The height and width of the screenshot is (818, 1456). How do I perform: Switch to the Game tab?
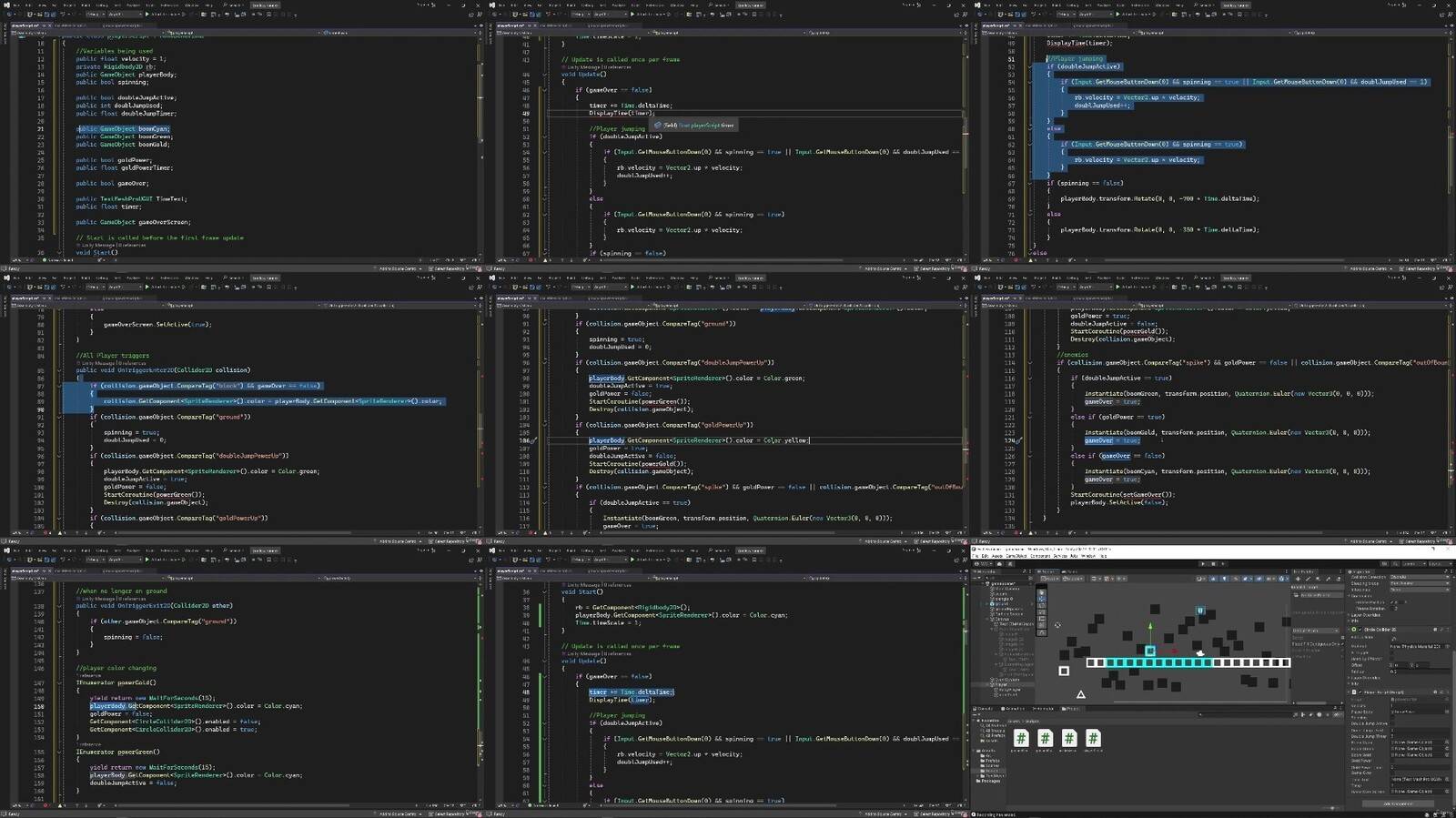pos(1070,571)
